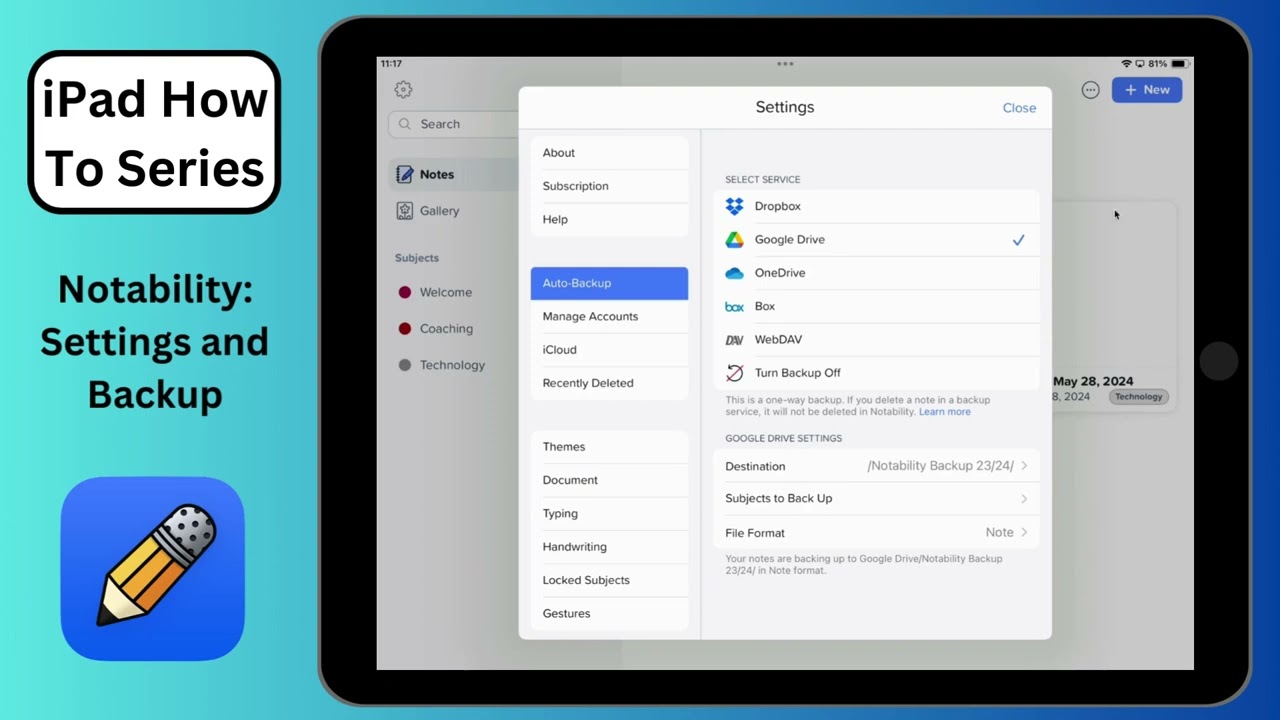The height and width of the screenshot is (720, 1280).
Task: Open Subscription settings section
Action: pyautogui.click(x=609, y=186)
